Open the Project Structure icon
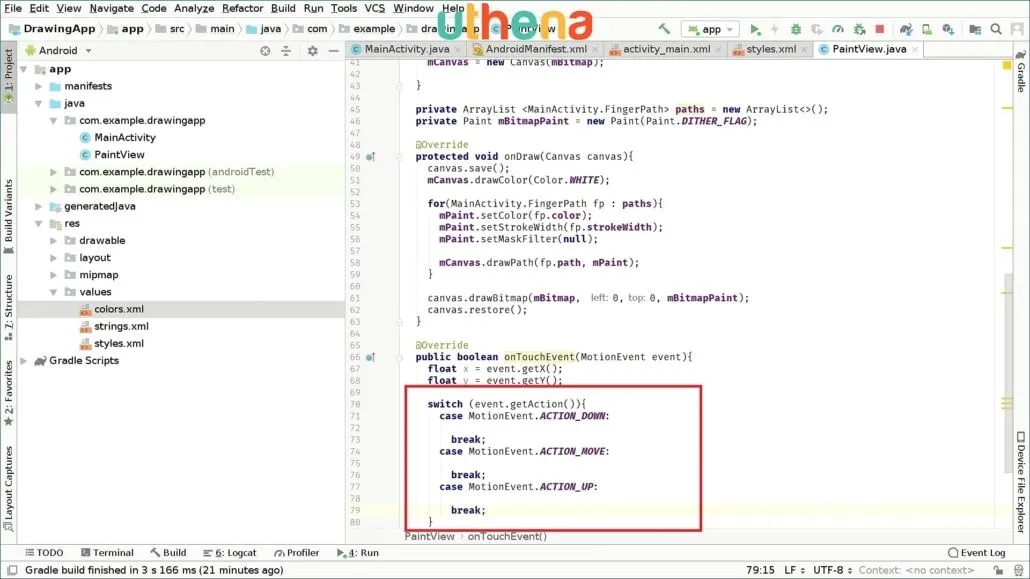The image size is (1030, 579). click(975, 29)
